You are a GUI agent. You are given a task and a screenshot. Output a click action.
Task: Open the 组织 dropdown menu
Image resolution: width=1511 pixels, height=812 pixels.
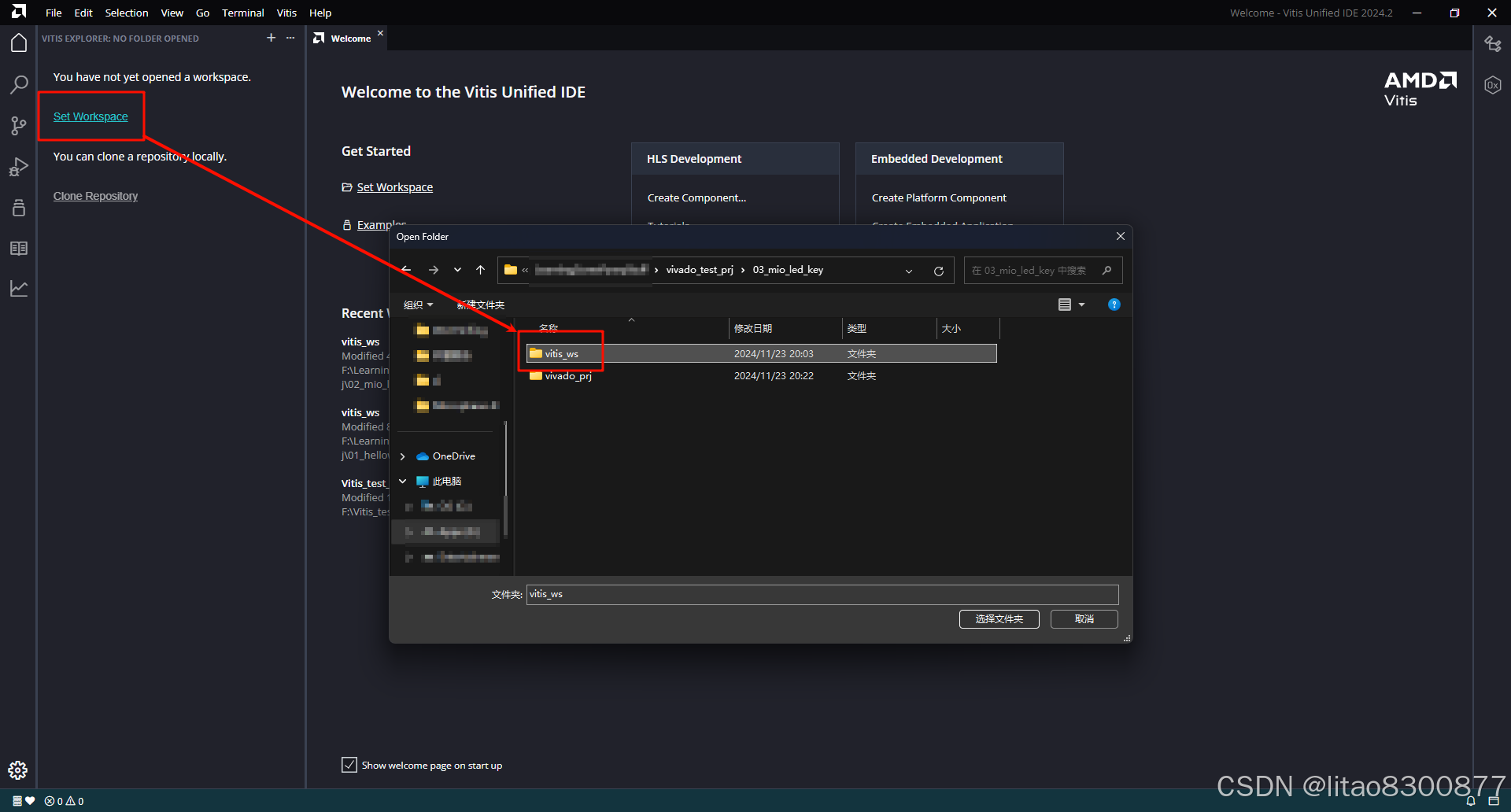click(x=418, y=305)
